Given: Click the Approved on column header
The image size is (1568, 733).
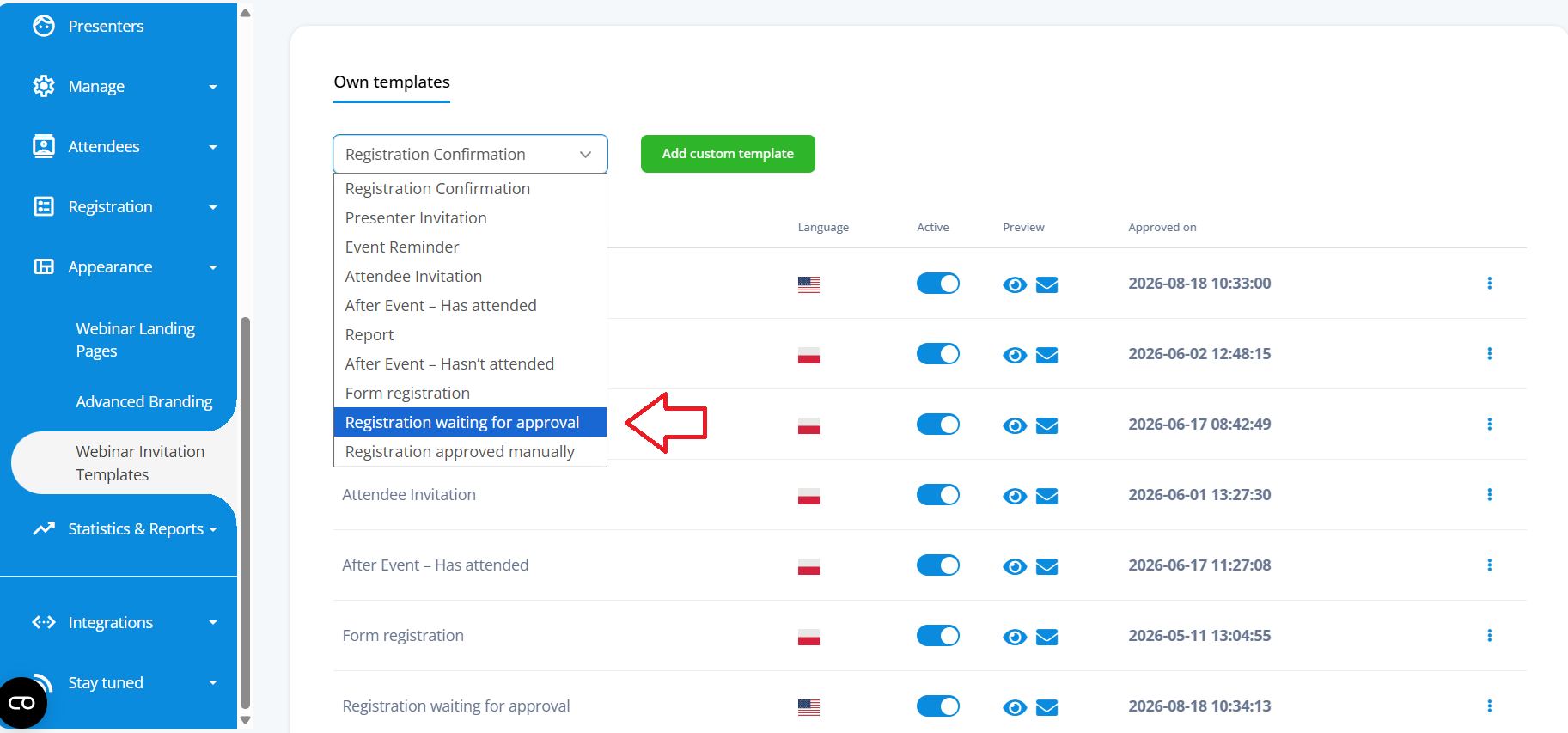Looking at the screenshot, I should click(1162, 227).
